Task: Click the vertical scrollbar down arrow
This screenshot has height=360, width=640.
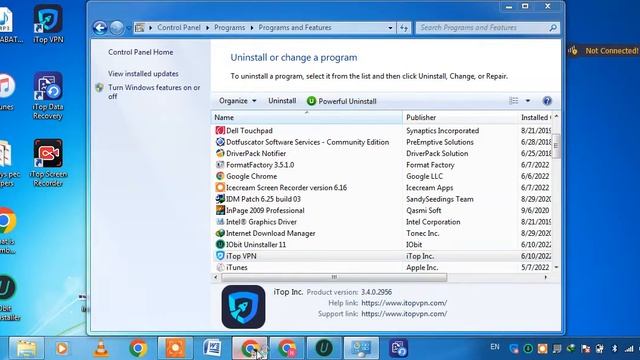Action: coord(556,267)
